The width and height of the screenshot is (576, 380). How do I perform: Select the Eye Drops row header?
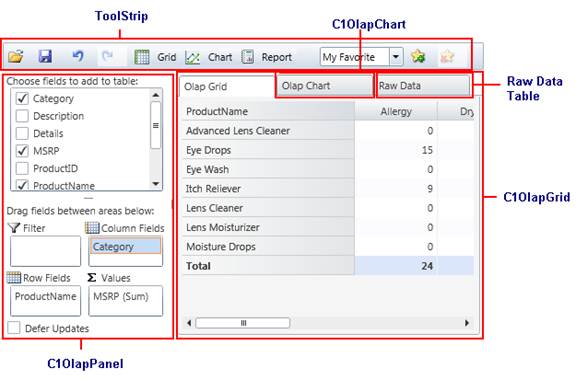[x=268, y=150]
